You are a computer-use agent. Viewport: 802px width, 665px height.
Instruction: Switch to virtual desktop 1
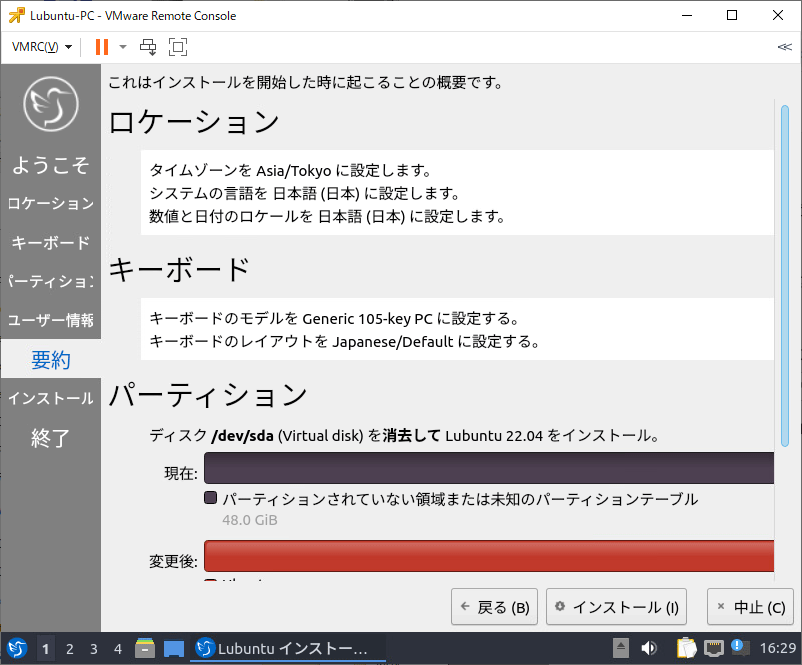[x=46, y=649]
